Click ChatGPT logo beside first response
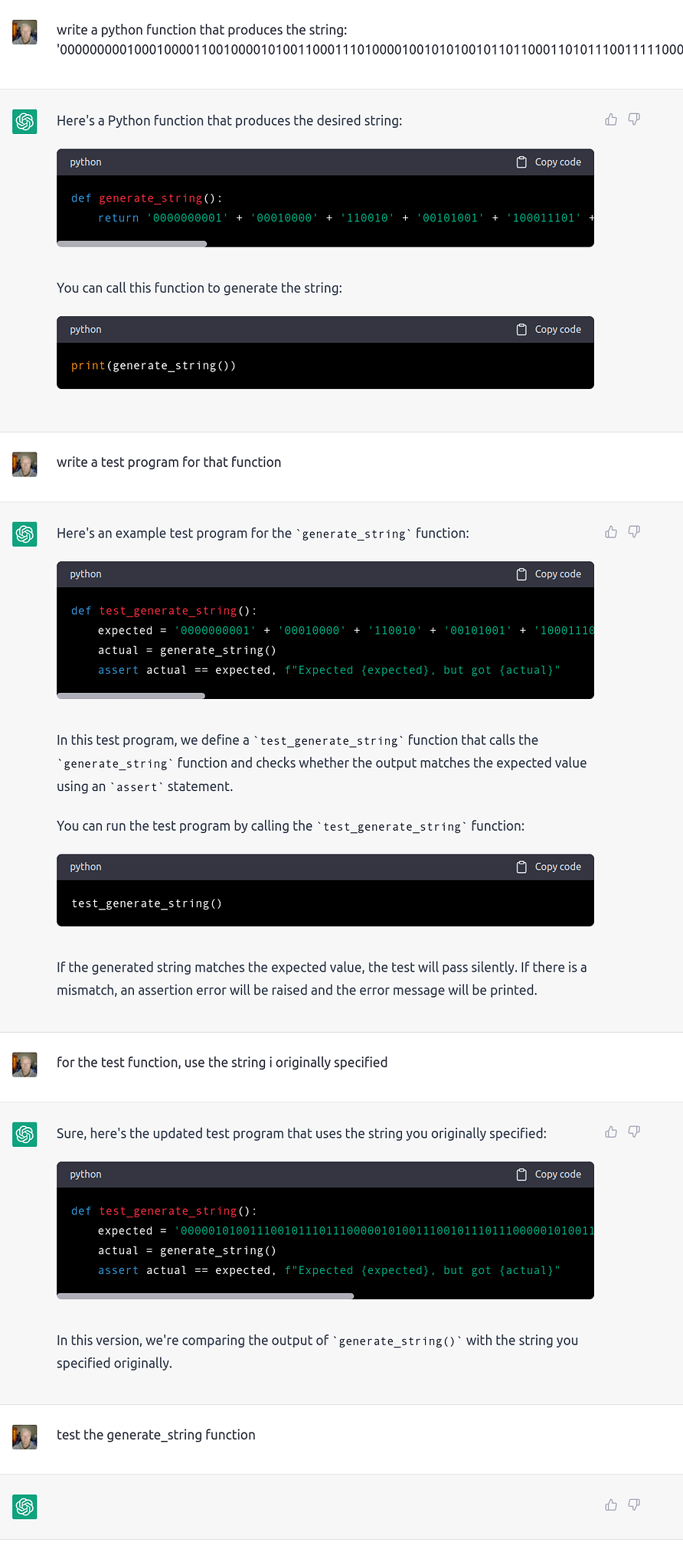Screen dimensions: 683x1568 [25, 121]
